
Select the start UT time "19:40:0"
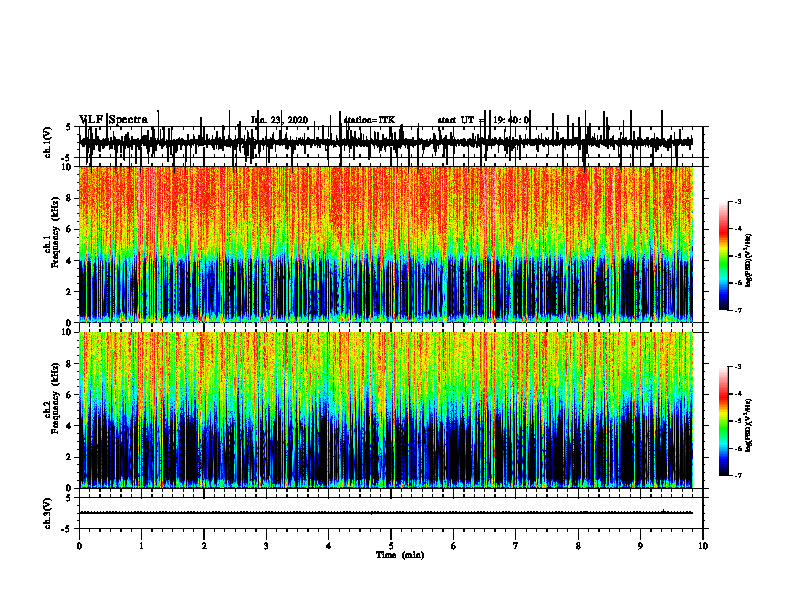pos(511,120)
